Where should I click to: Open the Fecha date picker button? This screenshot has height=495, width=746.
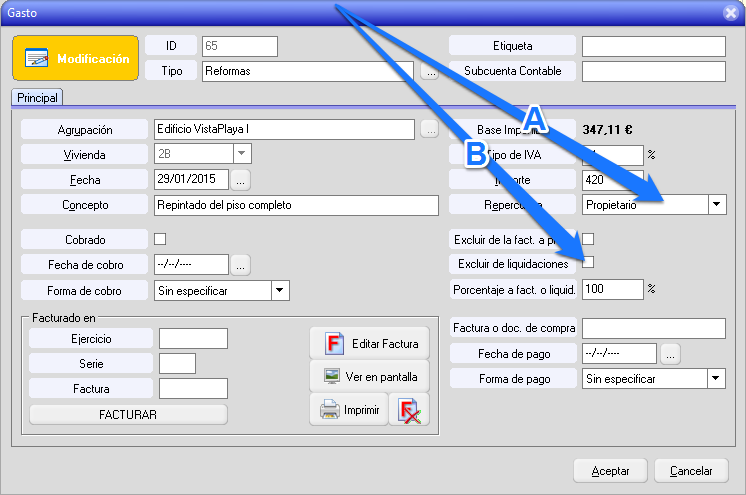pos(242,180)
